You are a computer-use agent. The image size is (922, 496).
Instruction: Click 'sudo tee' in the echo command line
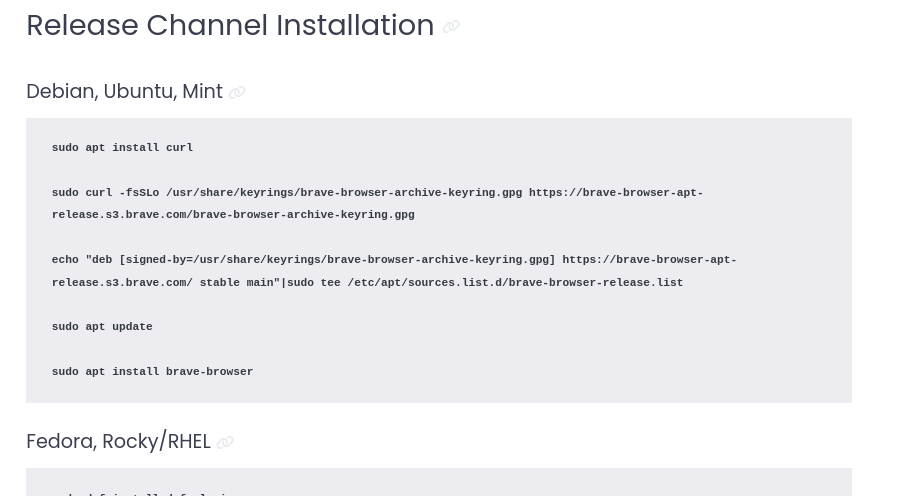coord(313,283)
